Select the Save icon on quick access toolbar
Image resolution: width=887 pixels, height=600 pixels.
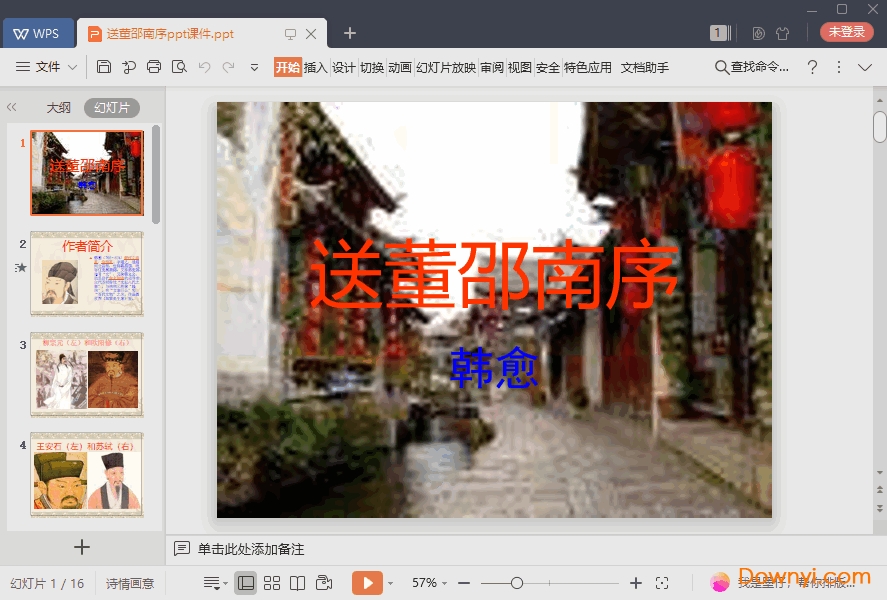click(105, 67)
